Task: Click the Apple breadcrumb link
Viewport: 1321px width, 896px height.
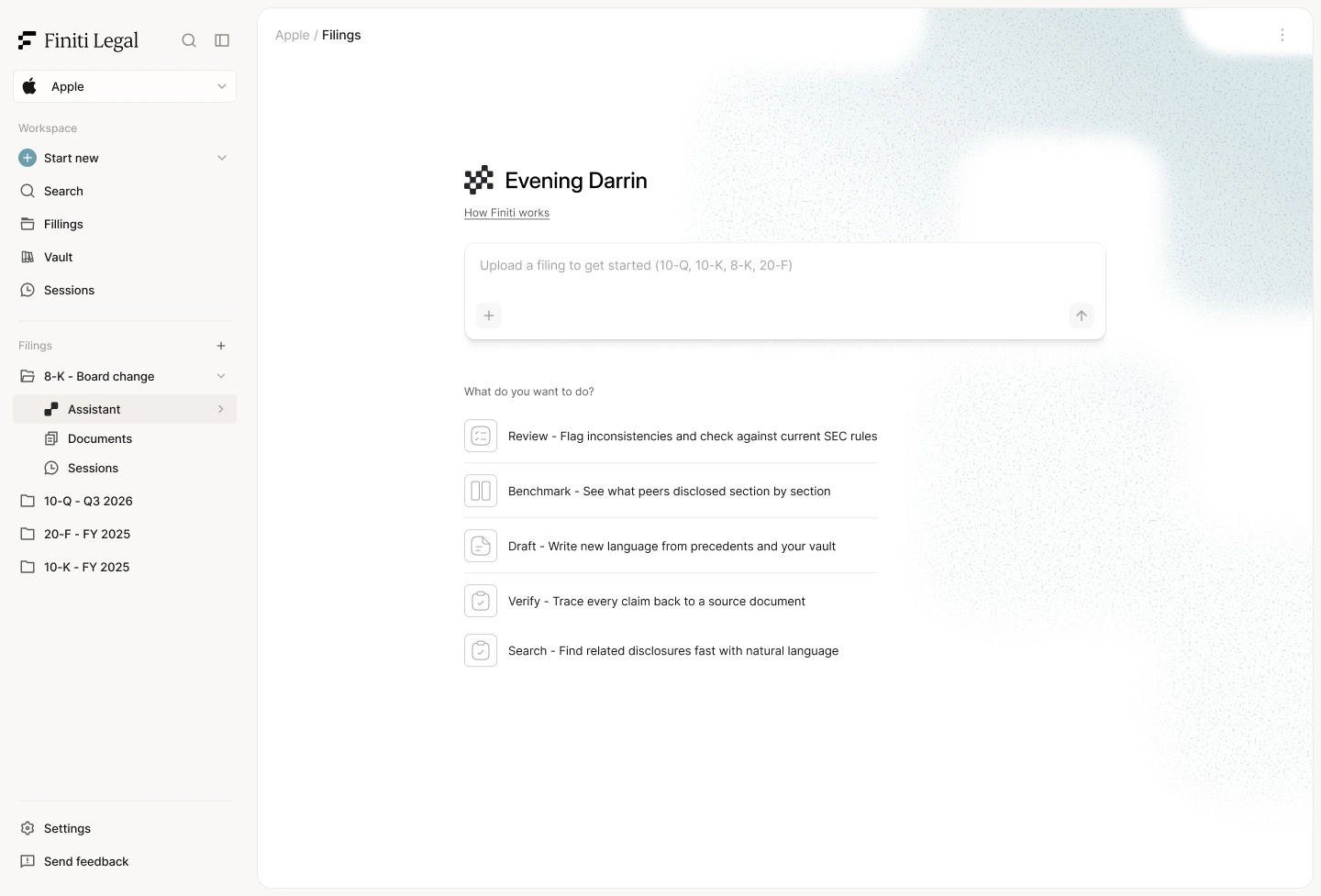Action: tap(293, 35)
